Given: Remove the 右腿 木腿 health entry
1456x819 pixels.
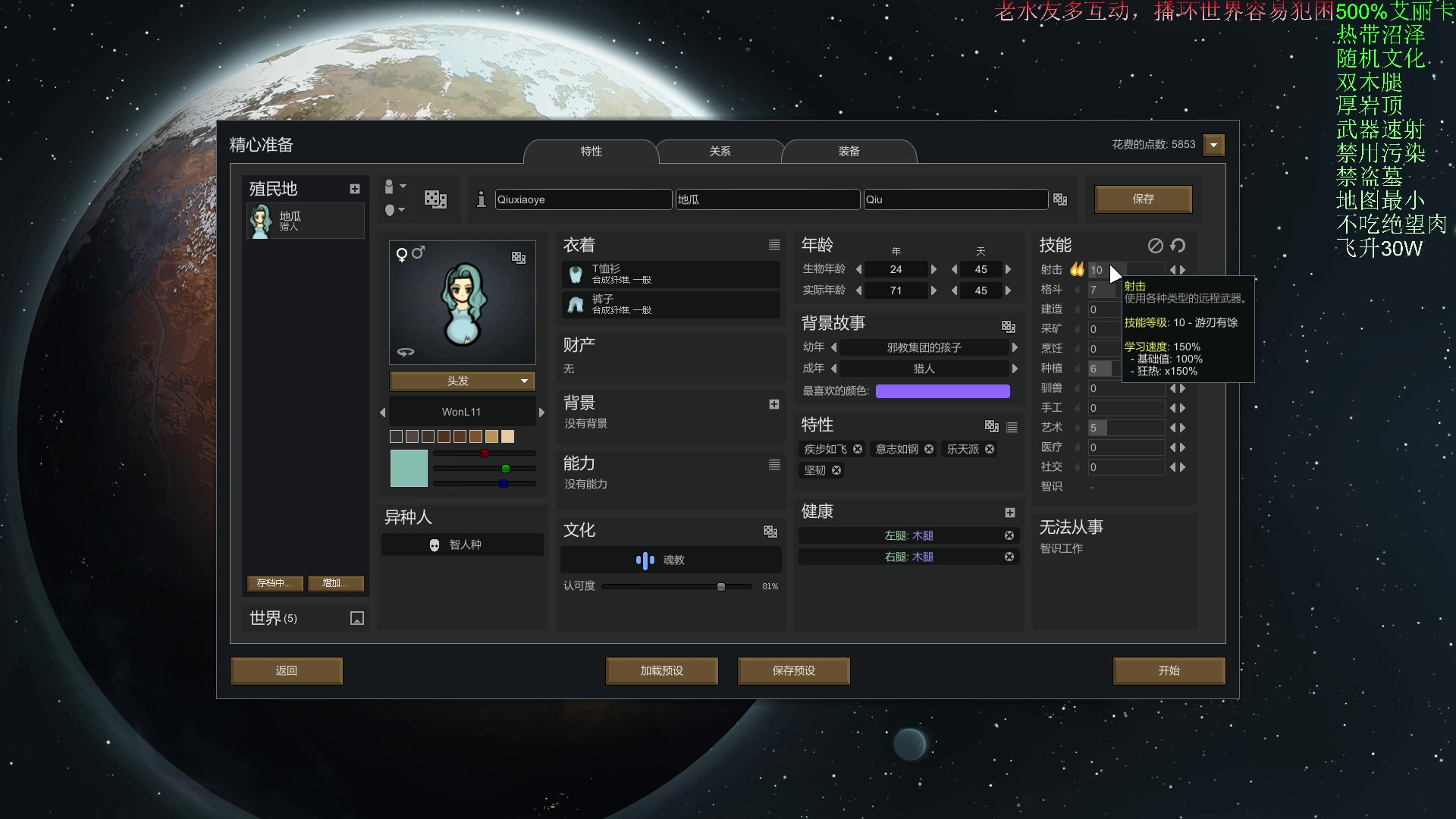Looking at the screenshot, I should coord(1009,557).
